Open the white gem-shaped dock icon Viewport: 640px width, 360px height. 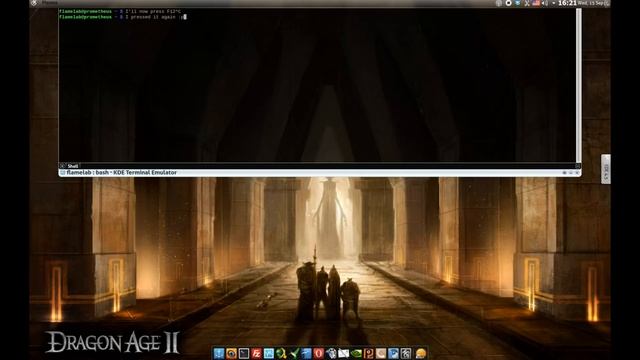331,353
